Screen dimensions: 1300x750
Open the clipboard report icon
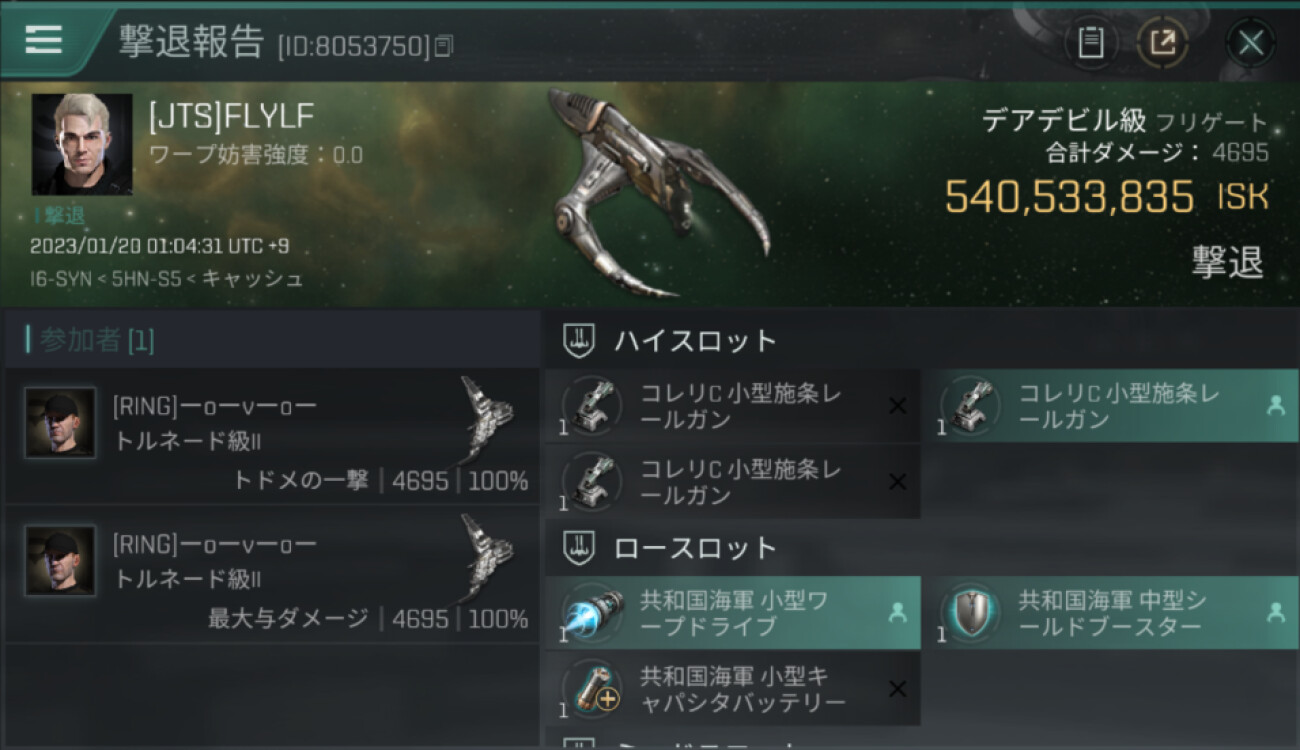click(1091, 43)
